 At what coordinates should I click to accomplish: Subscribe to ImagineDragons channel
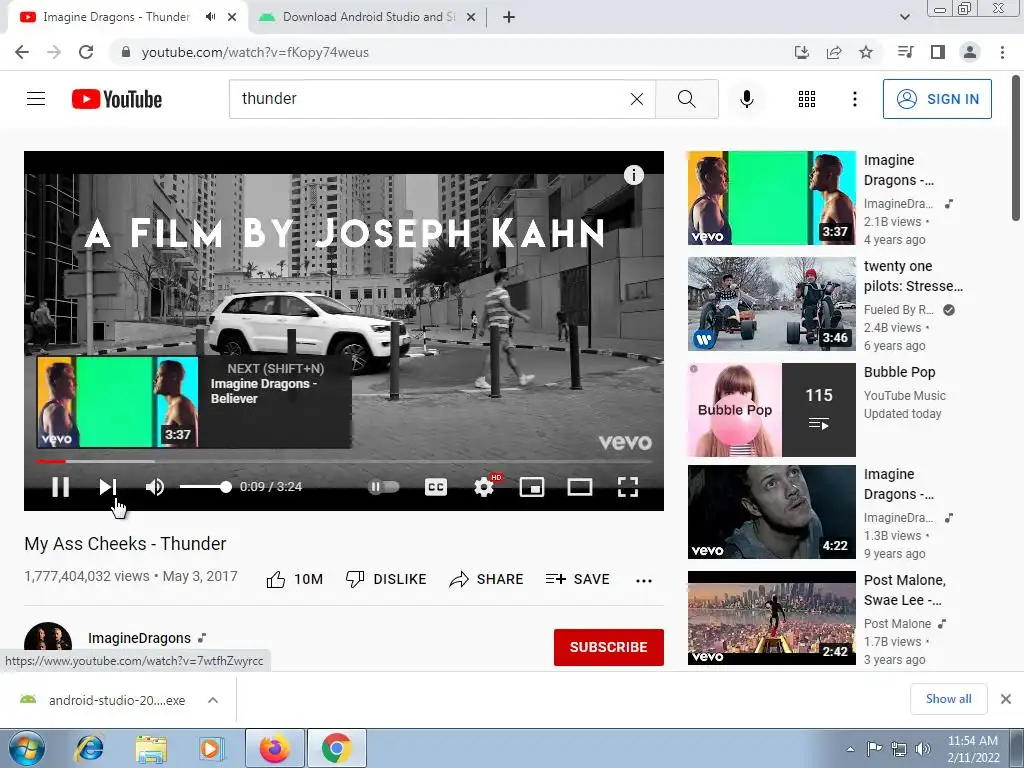(609, 647)
